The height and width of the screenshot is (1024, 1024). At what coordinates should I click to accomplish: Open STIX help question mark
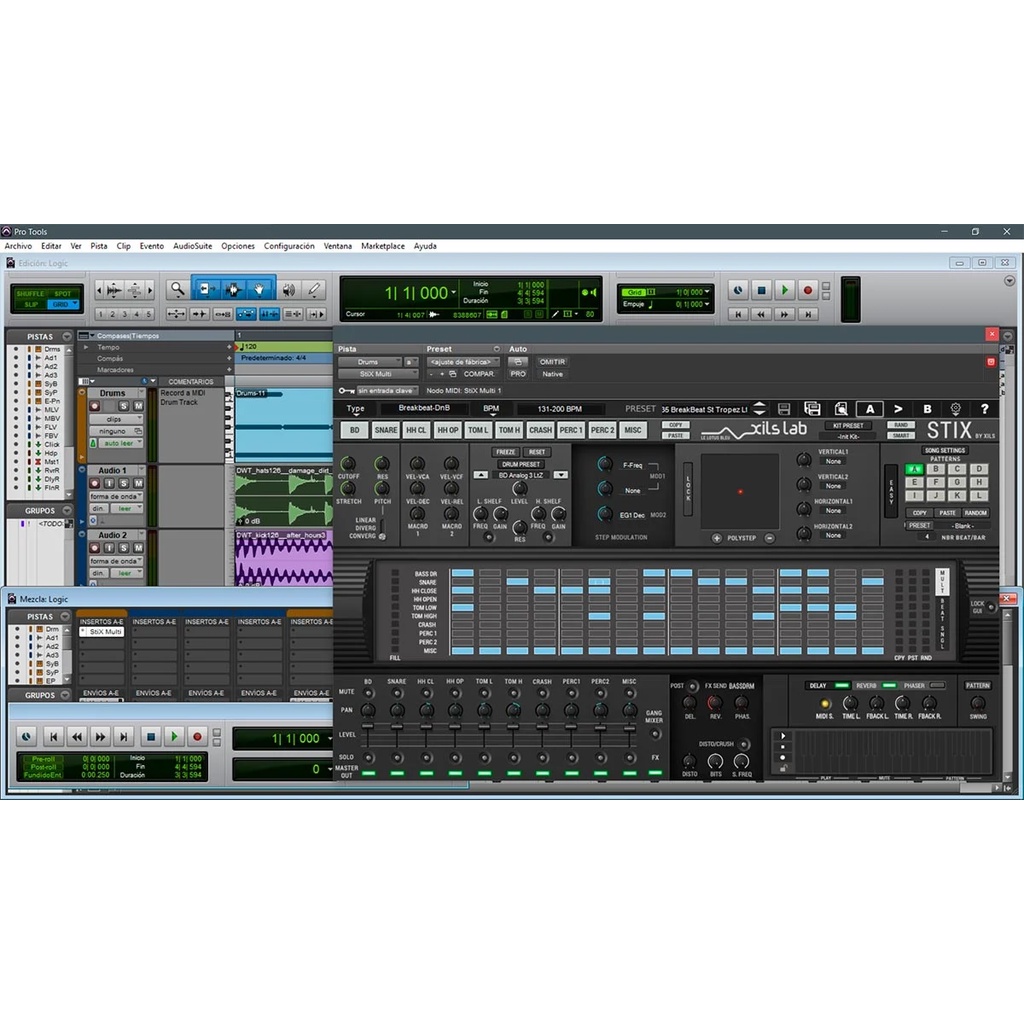984,409
